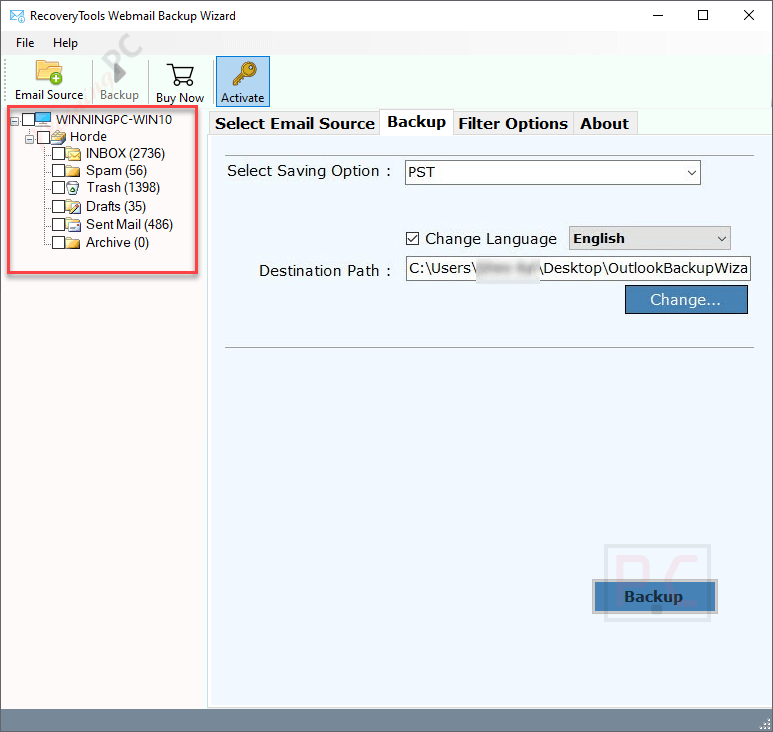
Task: Open the English language dropdown
Action: [x=650, y=239]
